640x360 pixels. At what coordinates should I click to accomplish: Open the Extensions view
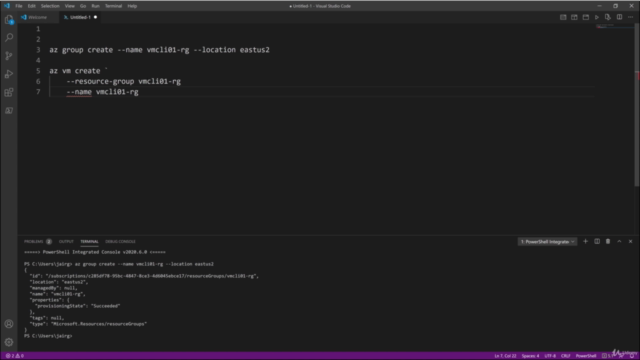click(9, 93)
